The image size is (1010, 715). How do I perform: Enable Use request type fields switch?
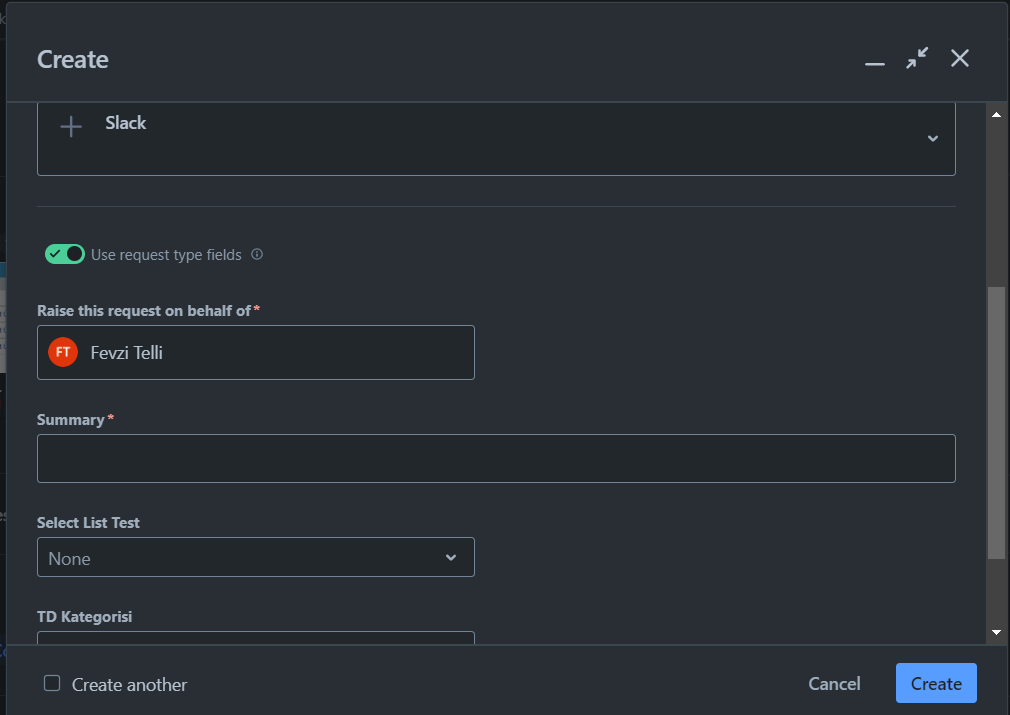point(65,254)
